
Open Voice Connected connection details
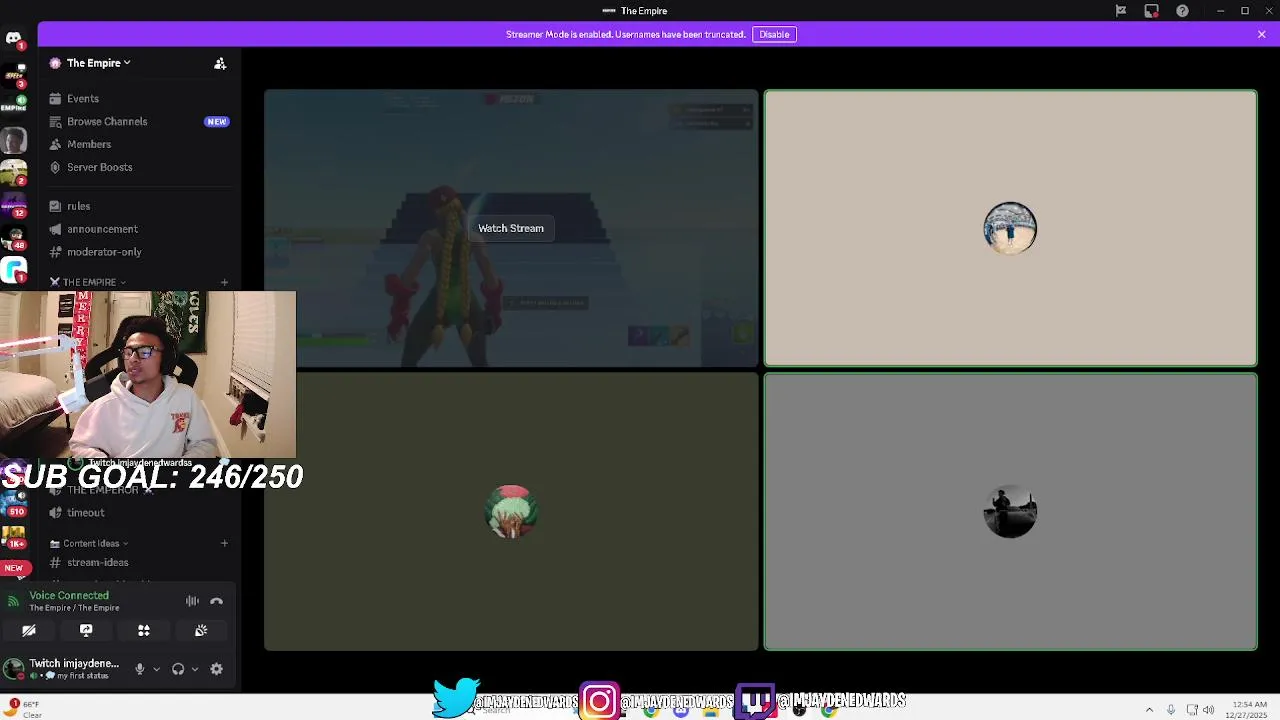69,595
